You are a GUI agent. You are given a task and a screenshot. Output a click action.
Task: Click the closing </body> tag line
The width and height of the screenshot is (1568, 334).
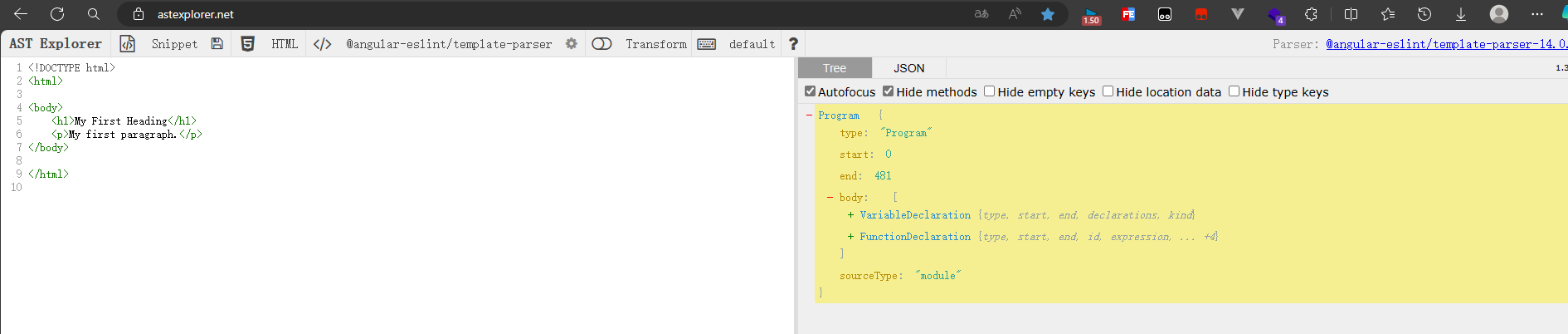coord(49,148)
